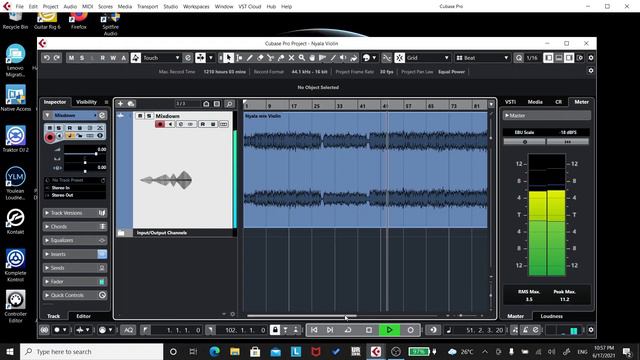Image resolution: width=640 pixels, height=360 pixels.
Task: Click the Redo arrow in Cubase toolbar
Action: coord(57,58)
